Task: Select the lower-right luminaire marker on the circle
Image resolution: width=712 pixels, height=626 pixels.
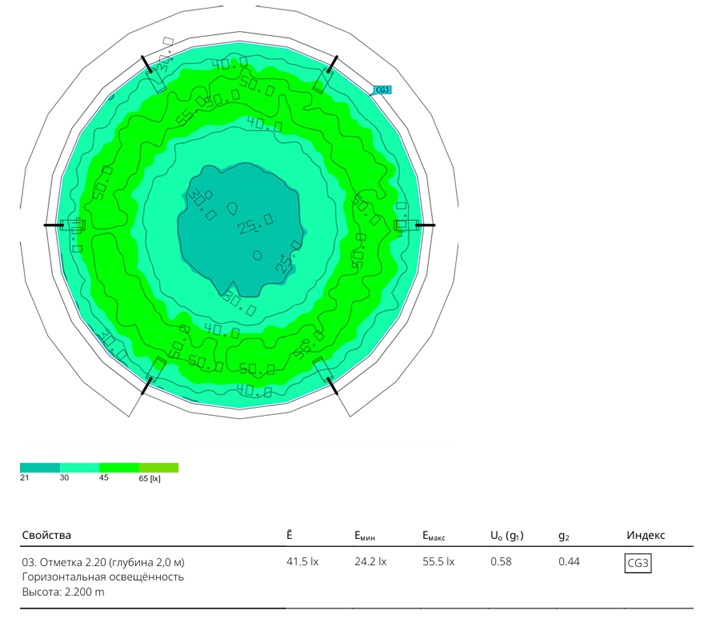Action: pos(327,373)
